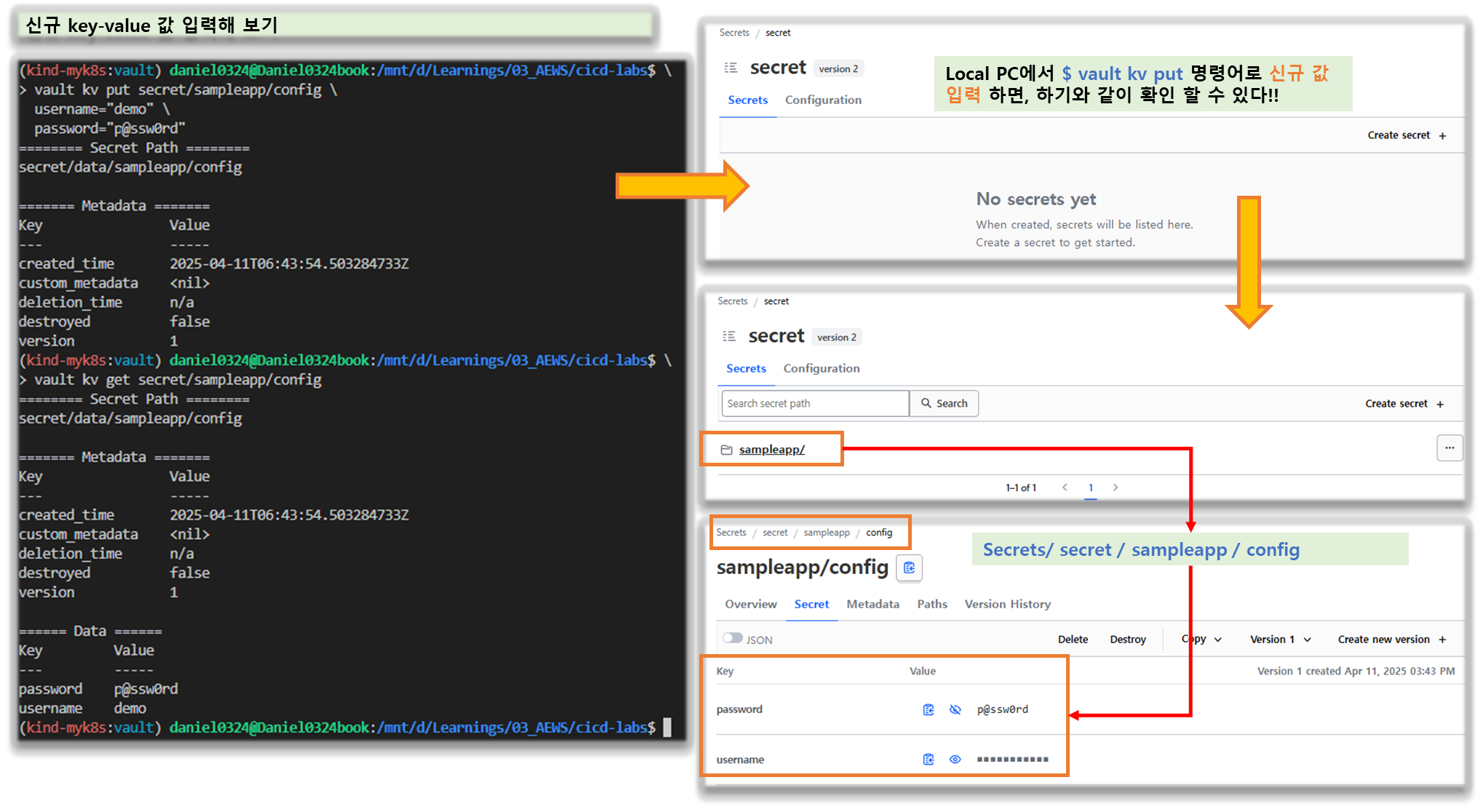Switch to the Version History tab
This screenshot has height=812, width=1483.
1007,604
